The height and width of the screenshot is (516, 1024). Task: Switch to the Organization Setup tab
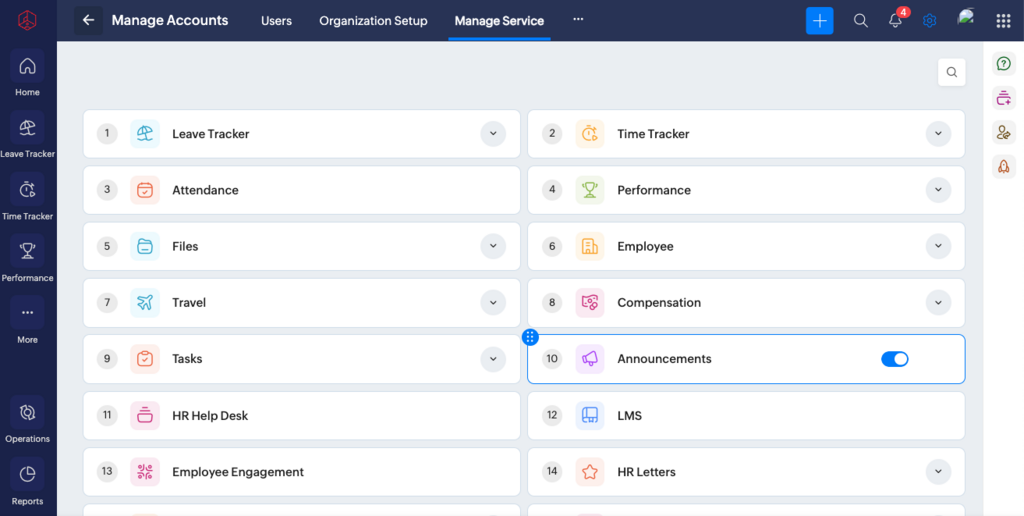[x=373, y=21]
